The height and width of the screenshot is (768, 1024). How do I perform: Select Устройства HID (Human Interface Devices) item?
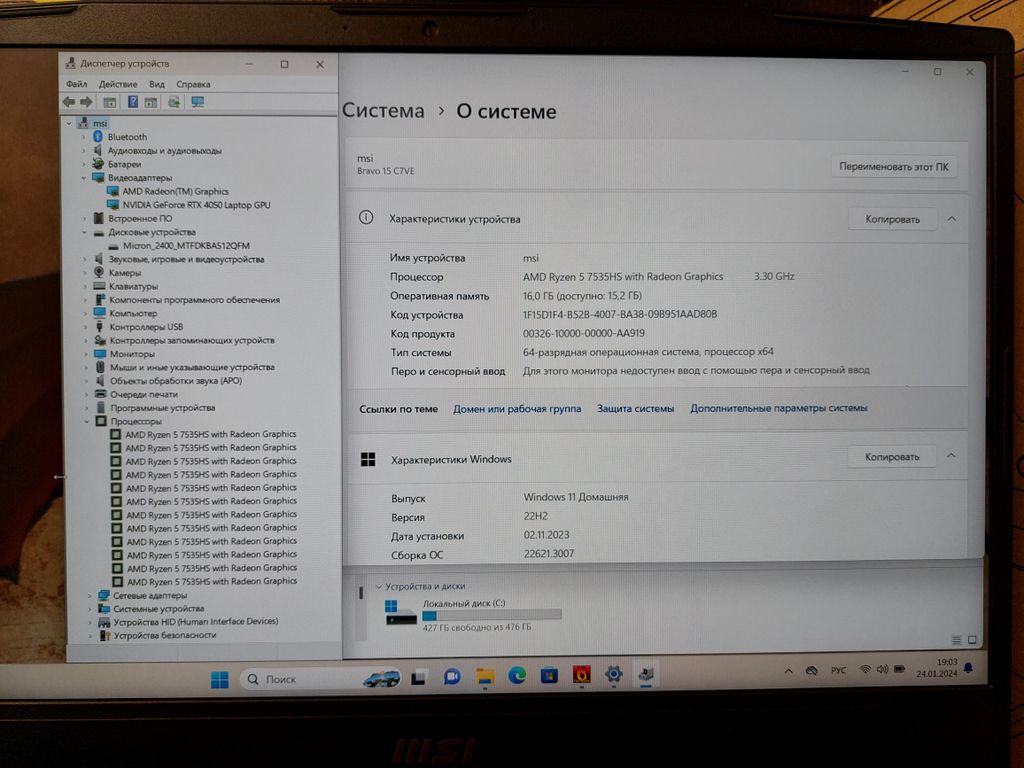click(x=196, y=622)
